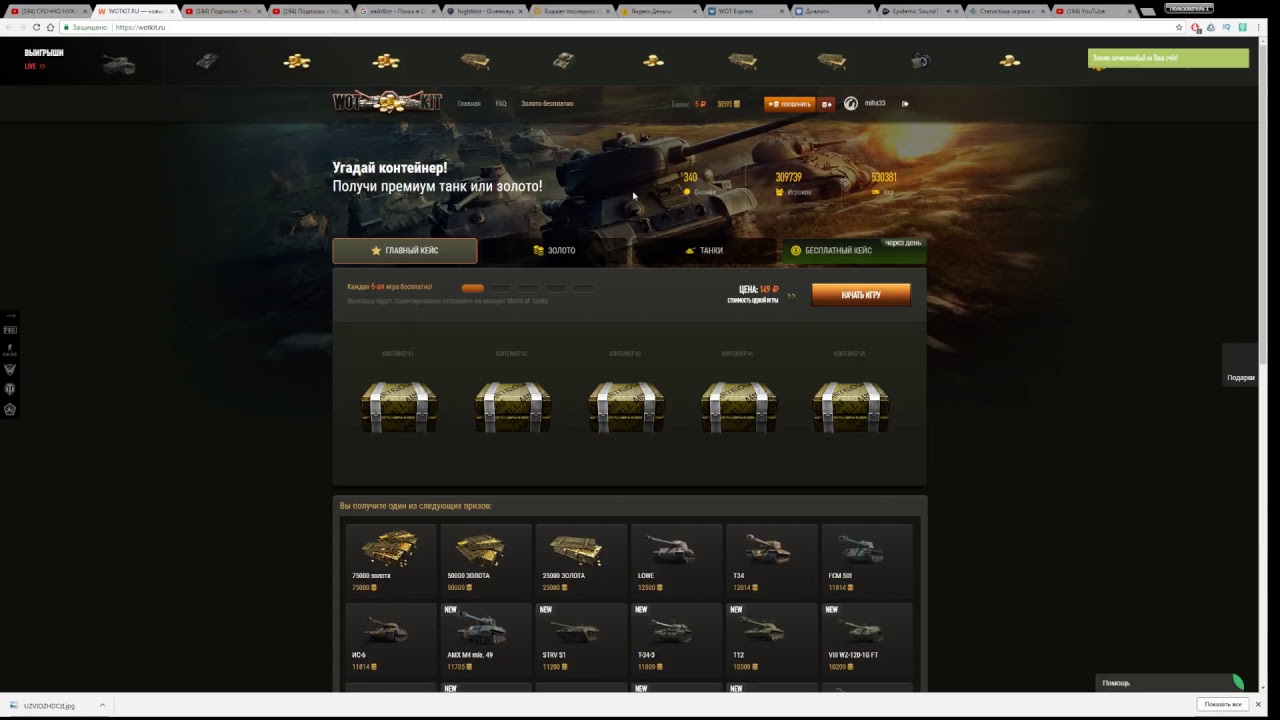
Task: Click the Защищено secure site indicator
Action: point(86,27)
